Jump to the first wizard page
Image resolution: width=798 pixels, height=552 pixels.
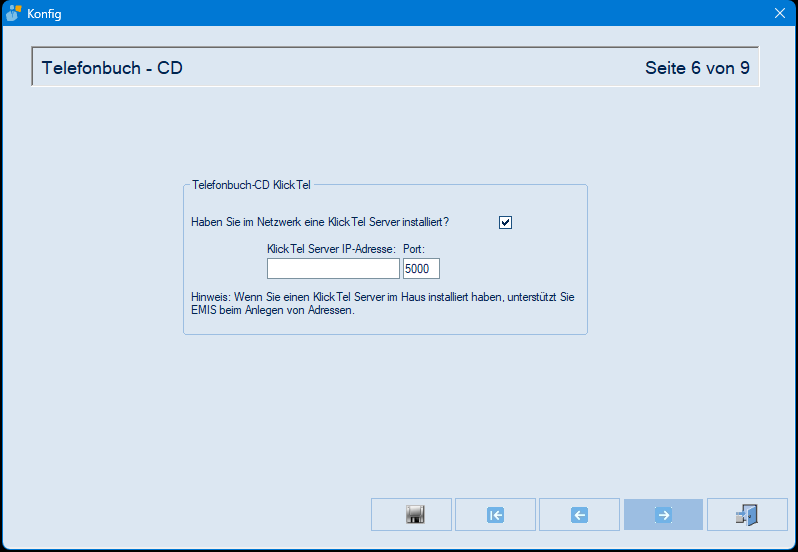pyautogui.click(x=495, y=514)
